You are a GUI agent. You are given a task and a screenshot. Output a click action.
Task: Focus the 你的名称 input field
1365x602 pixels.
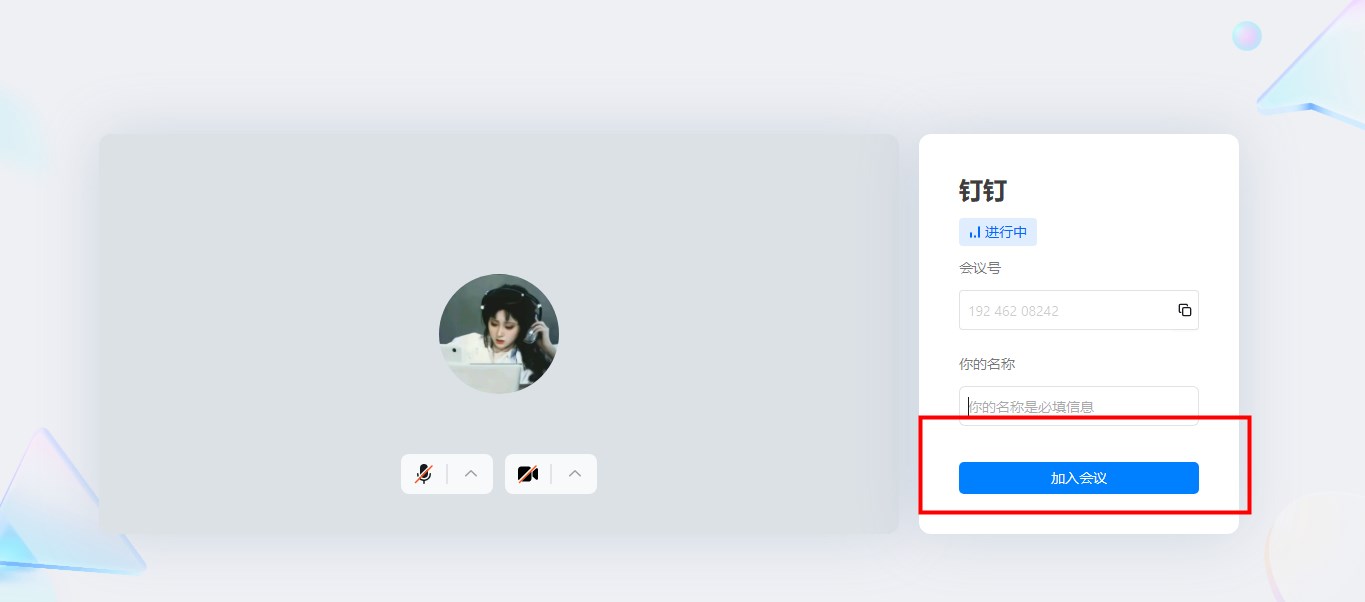[x=1079, y=406]
